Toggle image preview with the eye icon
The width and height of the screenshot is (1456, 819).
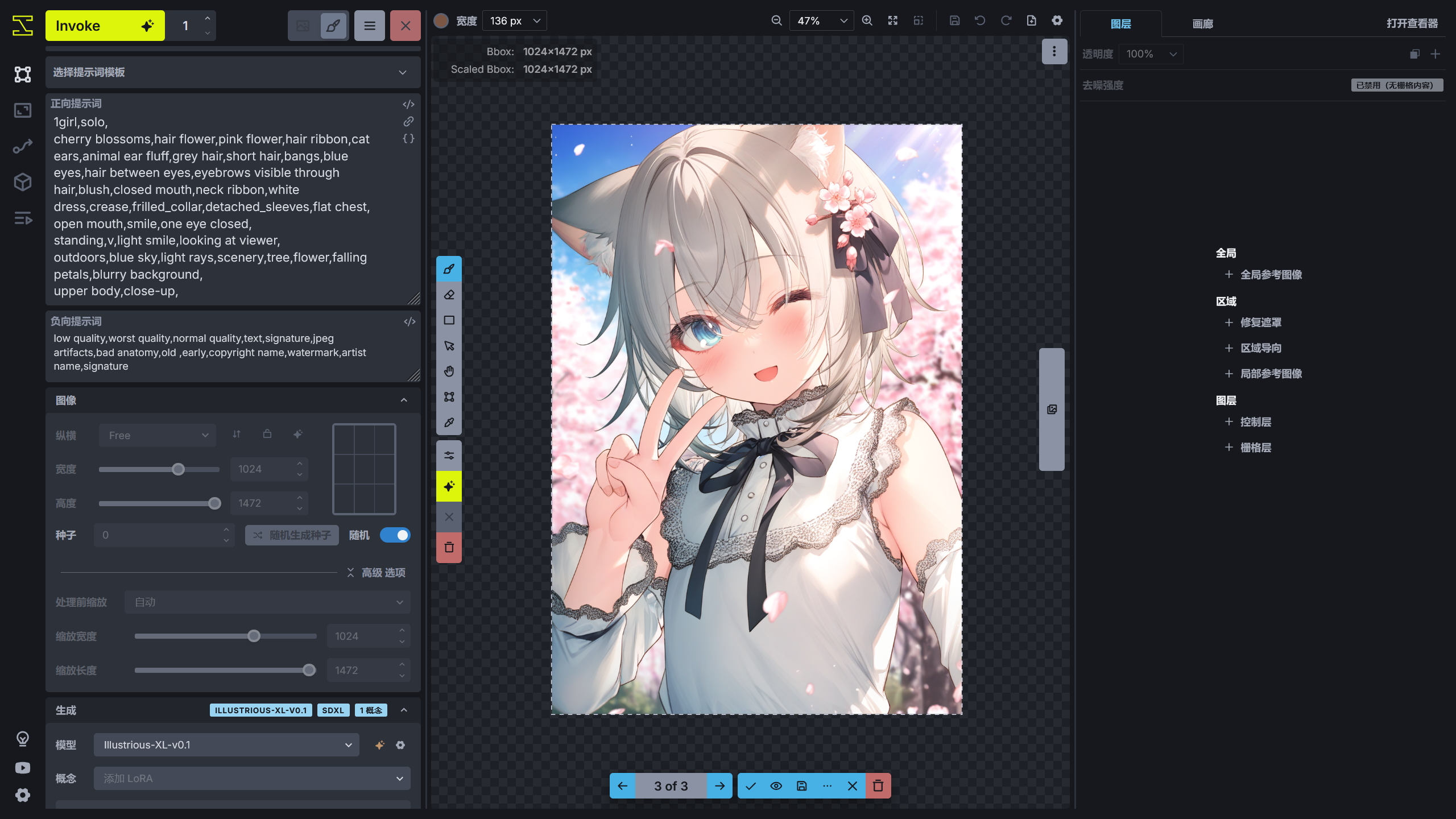[776, 785]
